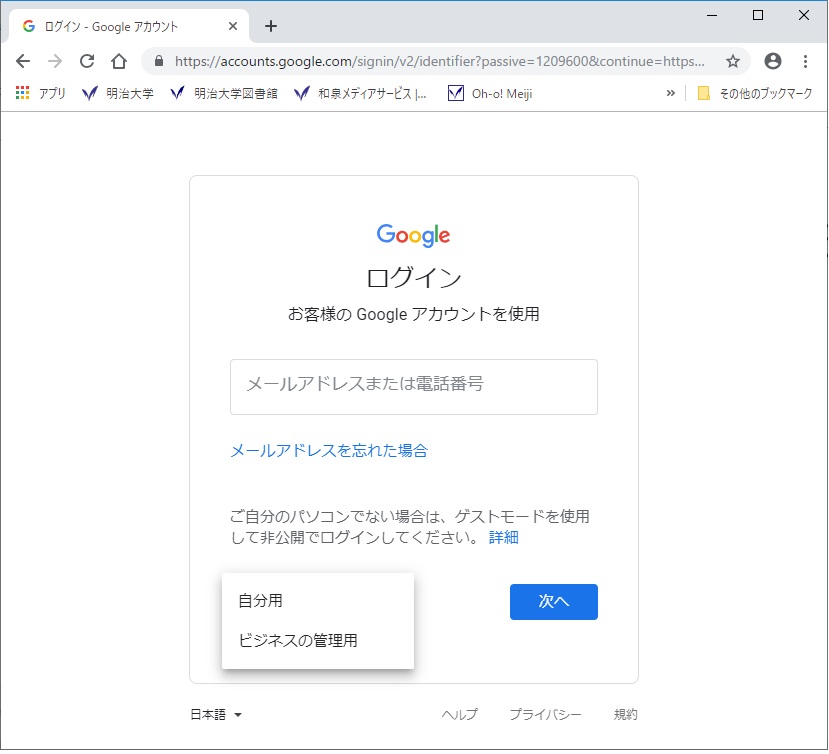Open the その他のブックマーク folder
Viewport: 829px width, 754px height.
tap(755, 93)
